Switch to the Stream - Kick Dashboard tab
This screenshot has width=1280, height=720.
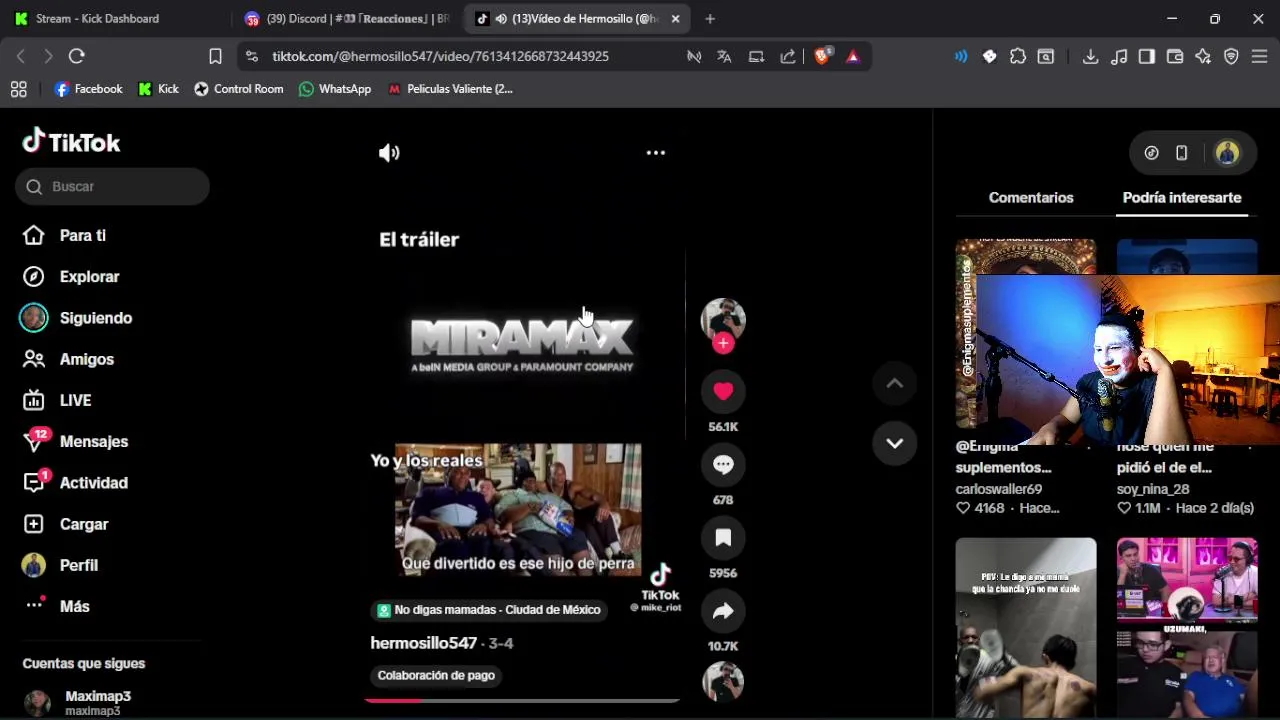[96, 19]
